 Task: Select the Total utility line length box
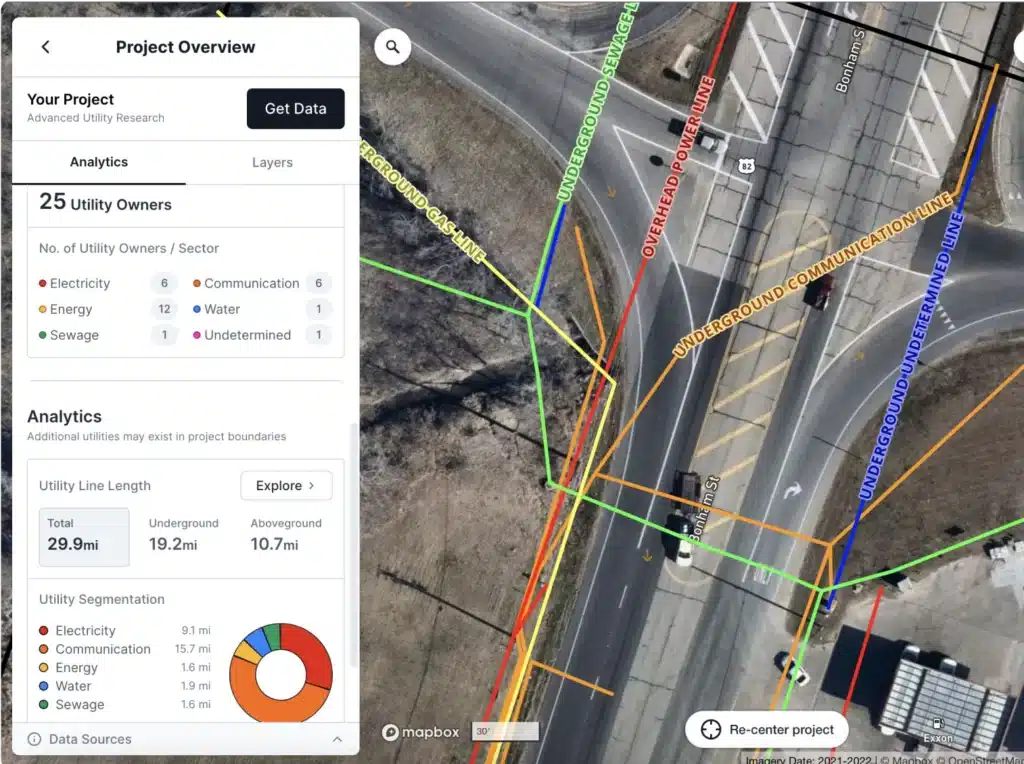pyautogui.click(x=84, y=537)
